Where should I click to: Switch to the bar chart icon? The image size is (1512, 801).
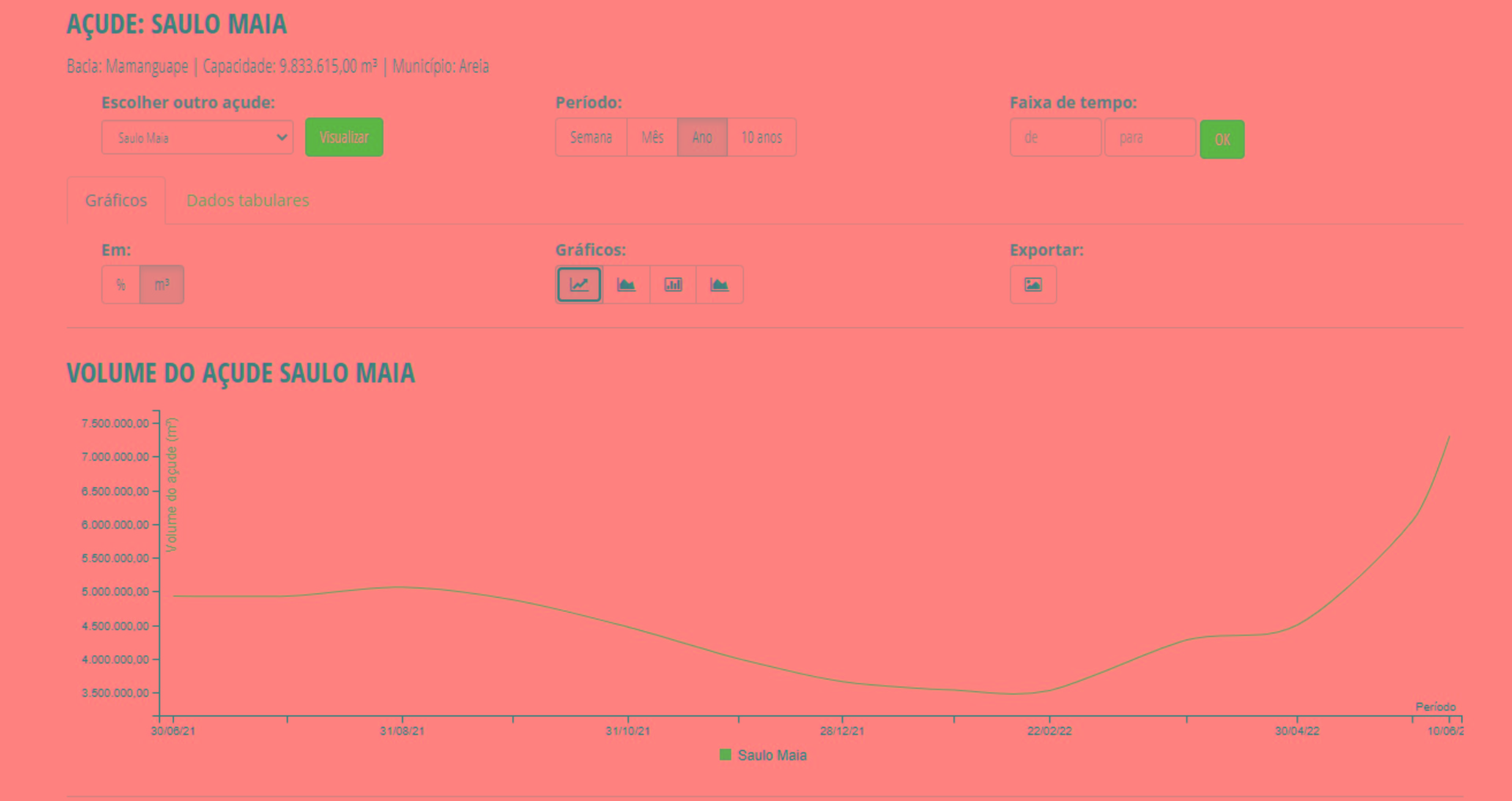pos(673,284)
